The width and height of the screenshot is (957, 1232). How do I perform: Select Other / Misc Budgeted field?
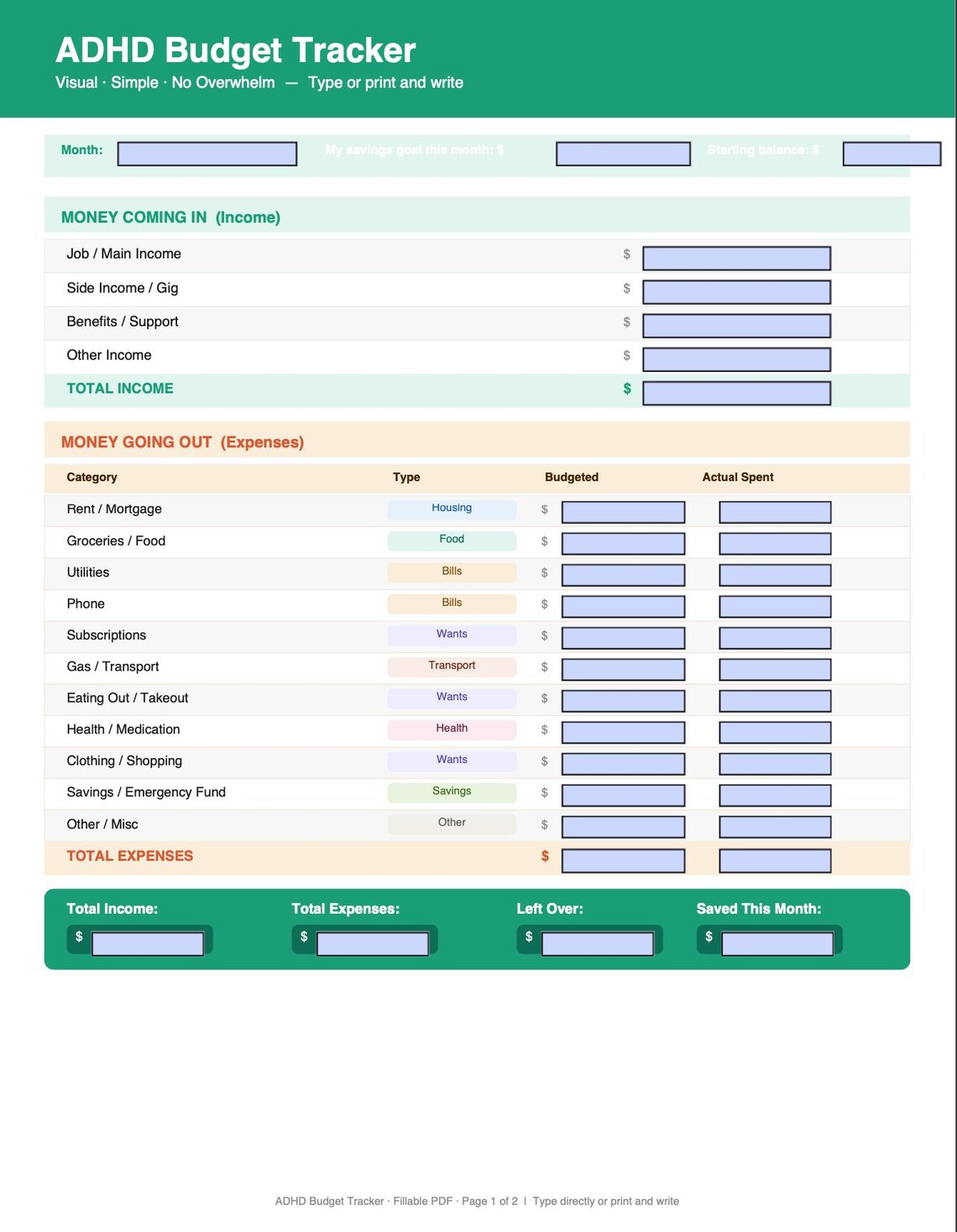623,827
